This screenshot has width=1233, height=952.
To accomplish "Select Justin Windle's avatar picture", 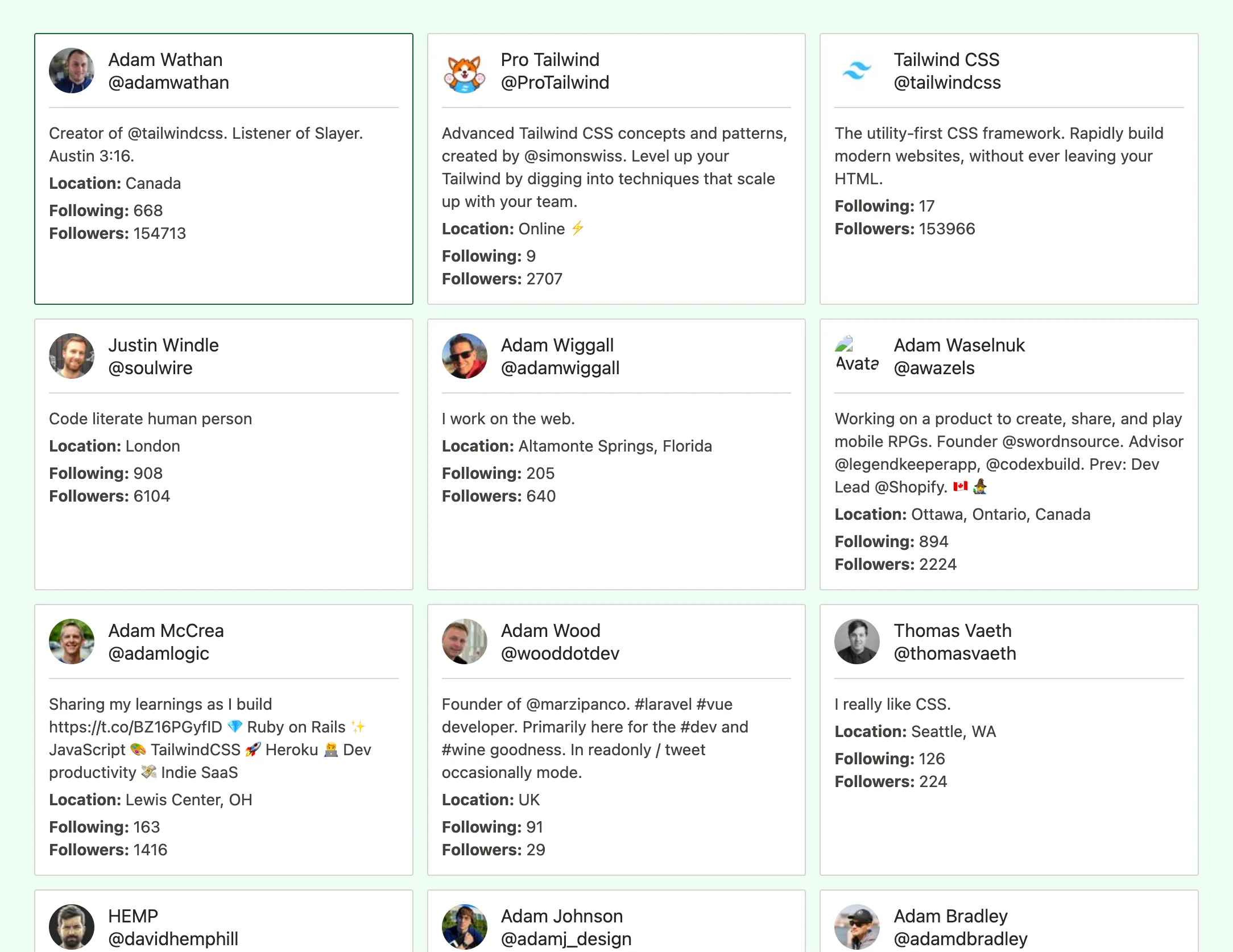I will (72, 356).
